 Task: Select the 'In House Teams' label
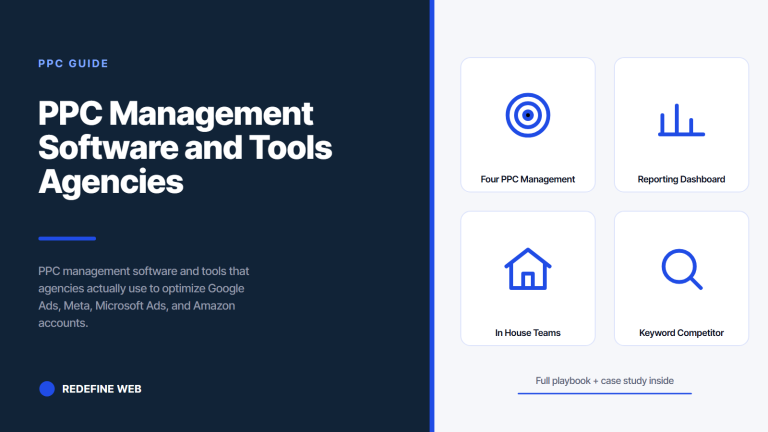528,333
